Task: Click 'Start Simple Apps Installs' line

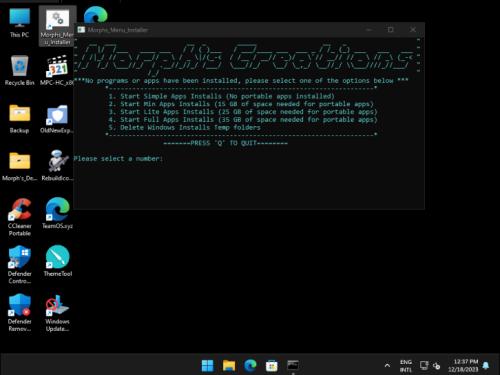Action: pyautogui.click(x=221, y=96)
